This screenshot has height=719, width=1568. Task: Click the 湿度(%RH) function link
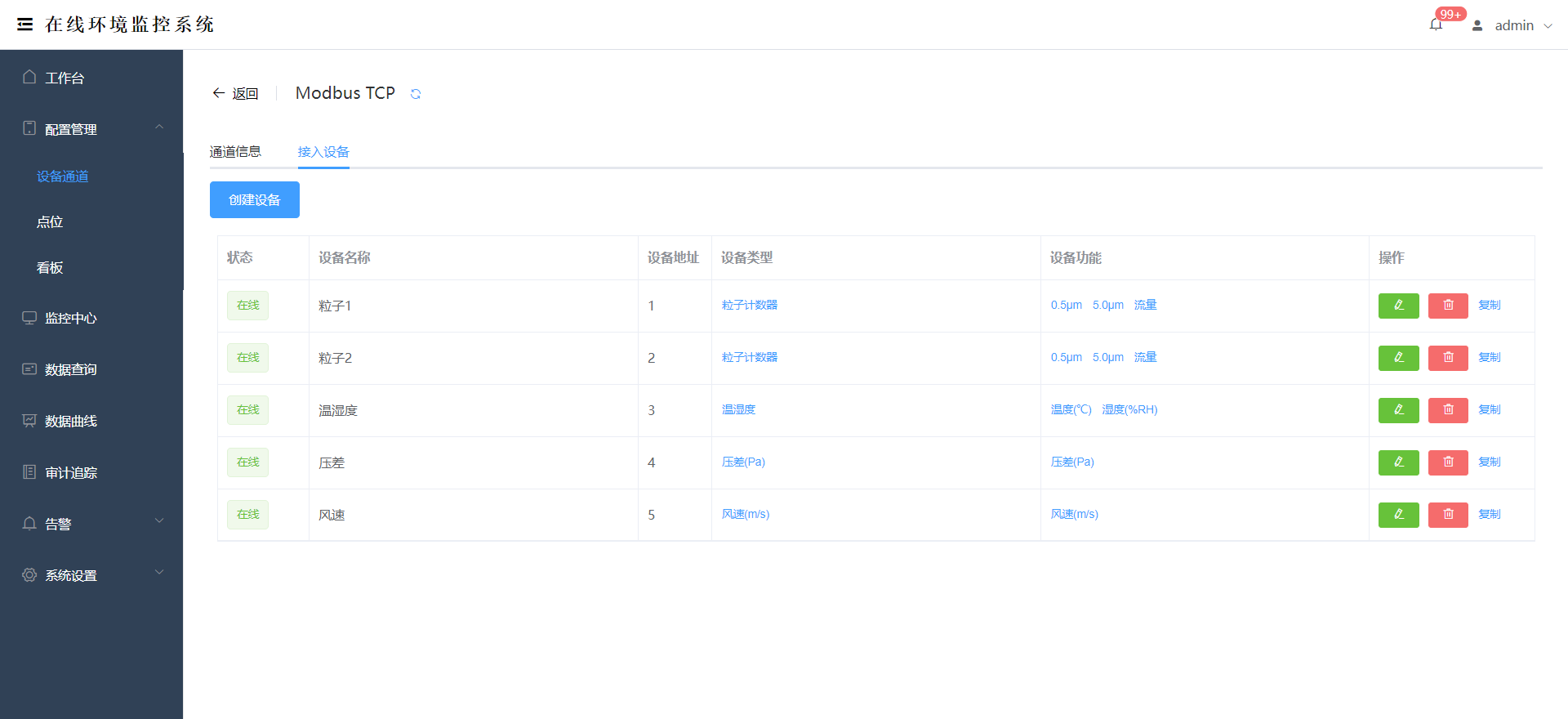(x=1129, y=410)
